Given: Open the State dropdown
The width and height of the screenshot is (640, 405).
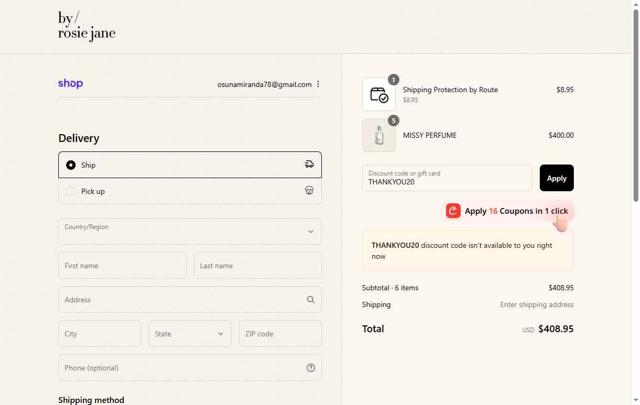Looking at the screenshot, I should pos(190,334).
